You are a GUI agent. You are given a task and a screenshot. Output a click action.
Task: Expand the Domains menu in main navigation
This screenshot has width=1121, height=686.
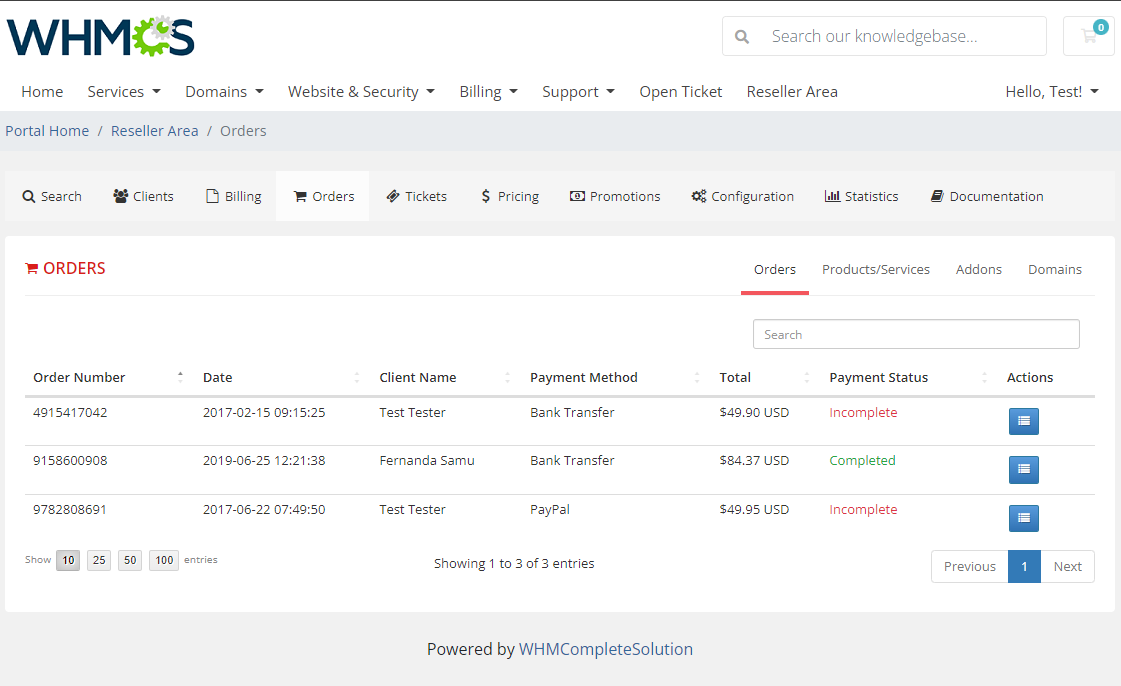(224, 91)
